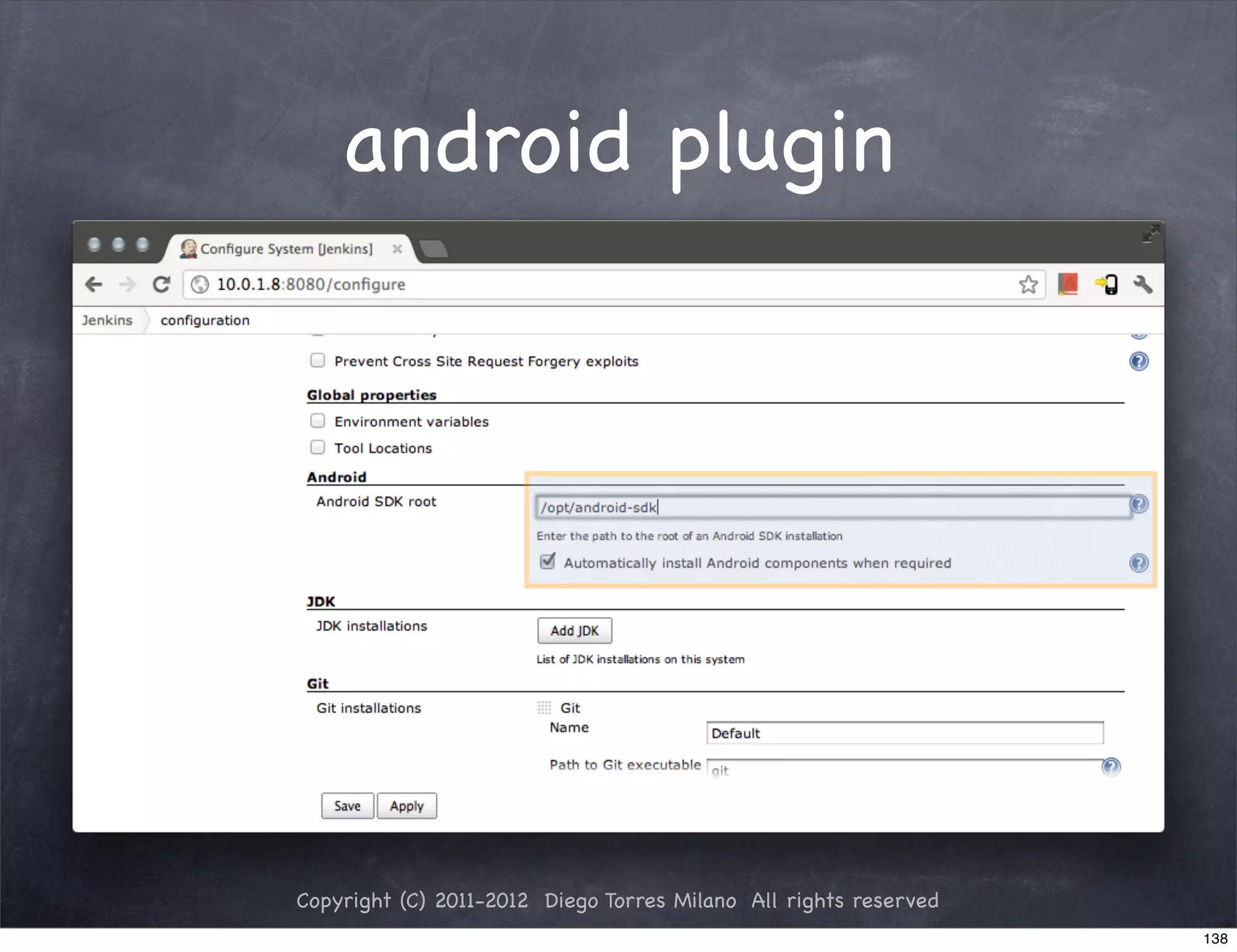
Task: Open help for Cross Site Request Forgery
Action: pos(1139,361)
